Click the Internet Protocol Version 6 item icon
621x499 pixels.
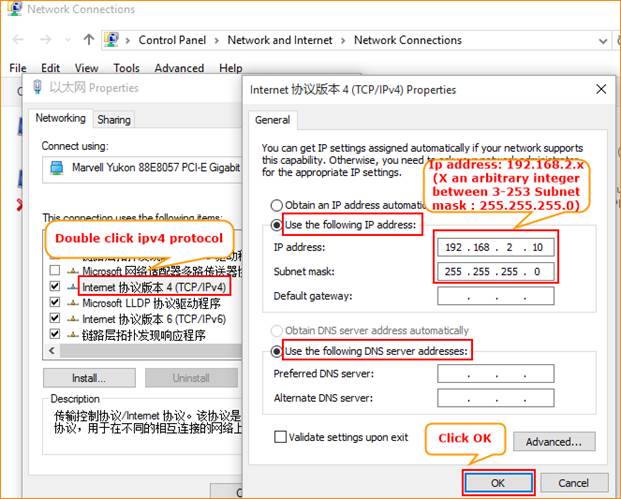coord(72,319)
